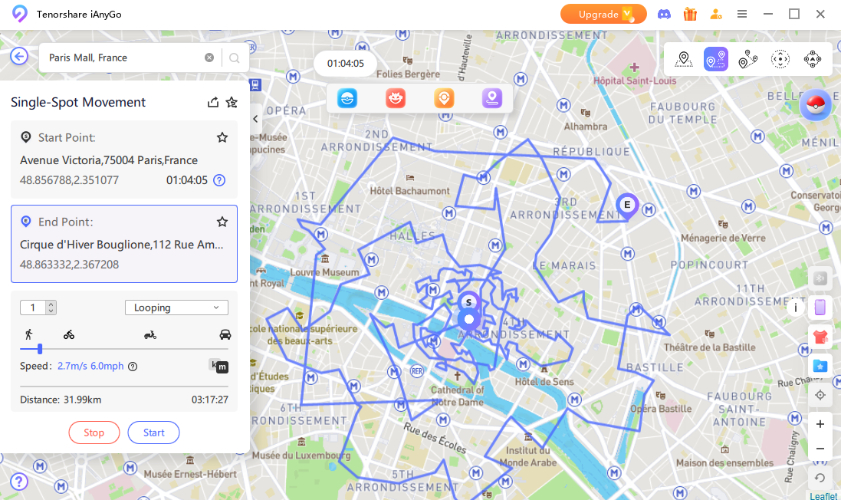841x500 pixels.
Task: Open the speed info help icon
Action: [x=132, y=366]
